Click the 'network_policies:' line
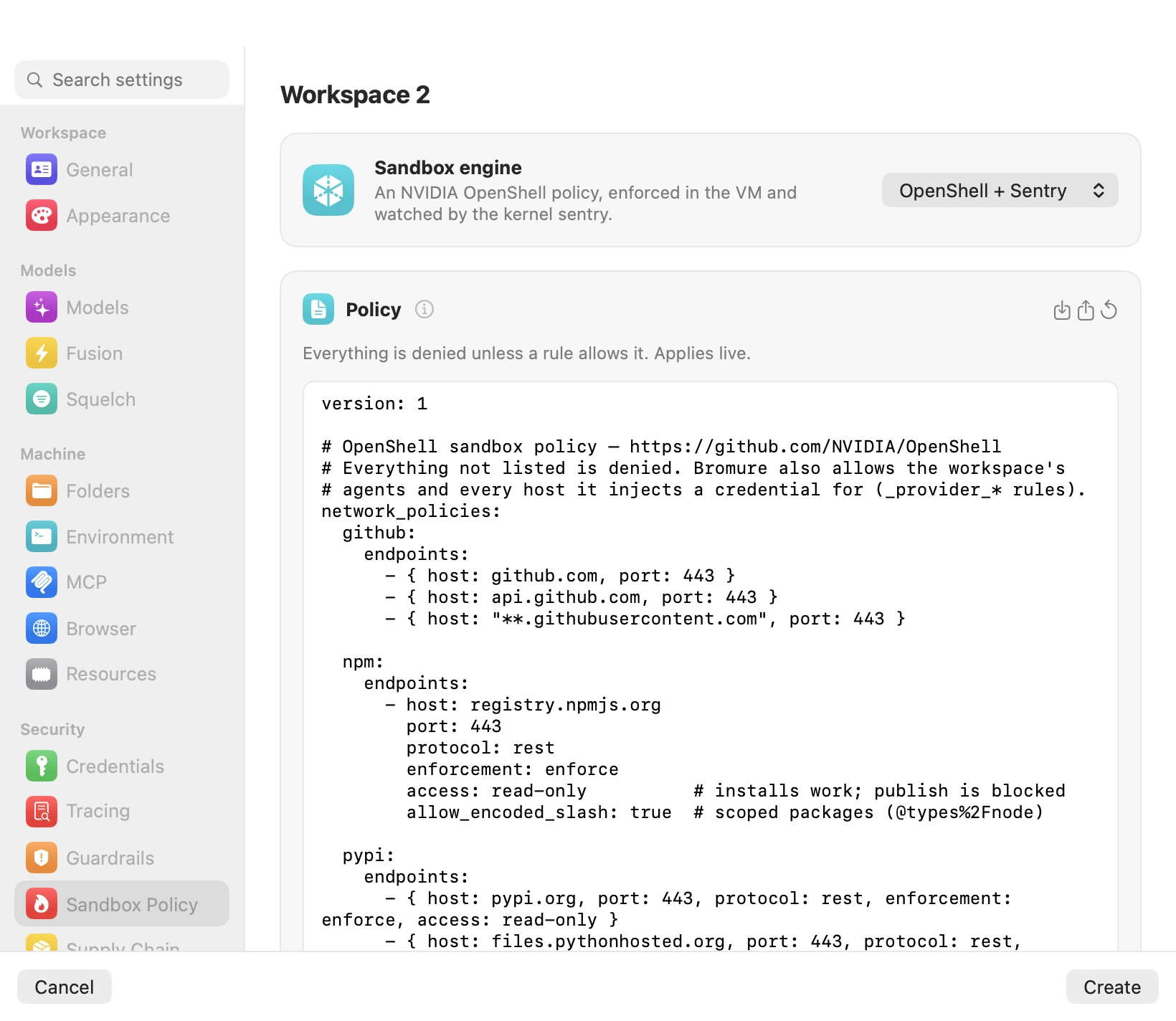This screenshot has width=1176, height=1021. pyautogui.click(x=411, y=511)
